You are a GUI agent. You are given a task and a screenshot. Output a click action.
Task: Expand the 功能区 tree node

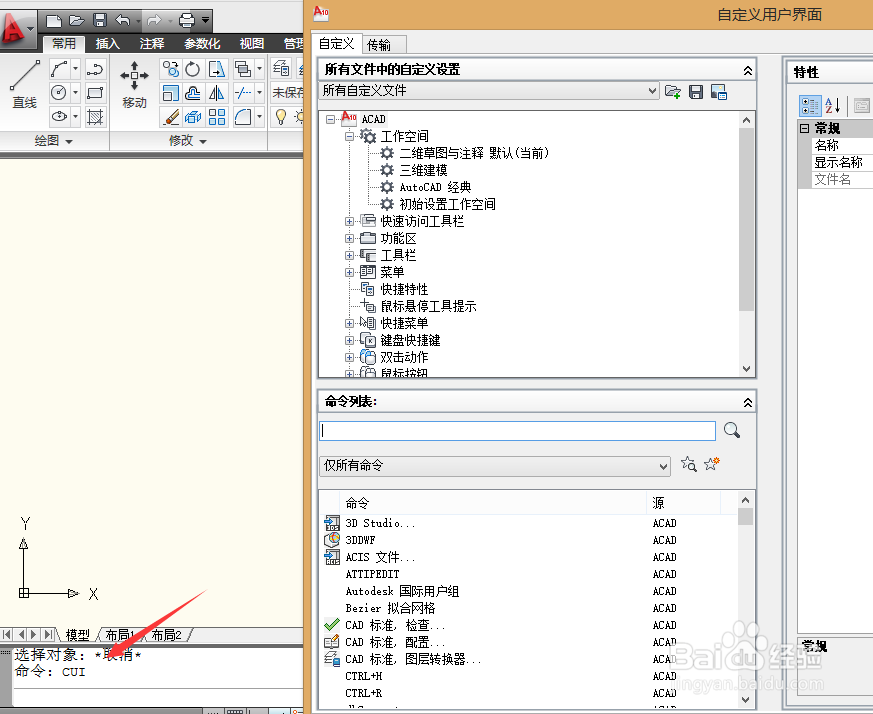(x=349, y=238)
